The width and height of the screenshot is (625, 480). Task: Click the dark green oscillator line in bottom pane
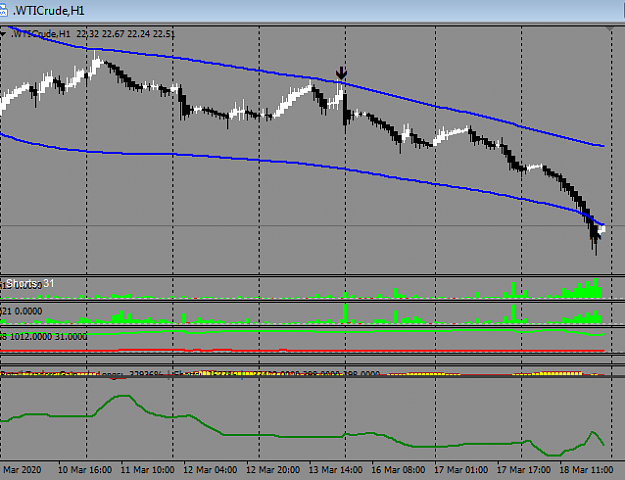(x=303, y=436)
